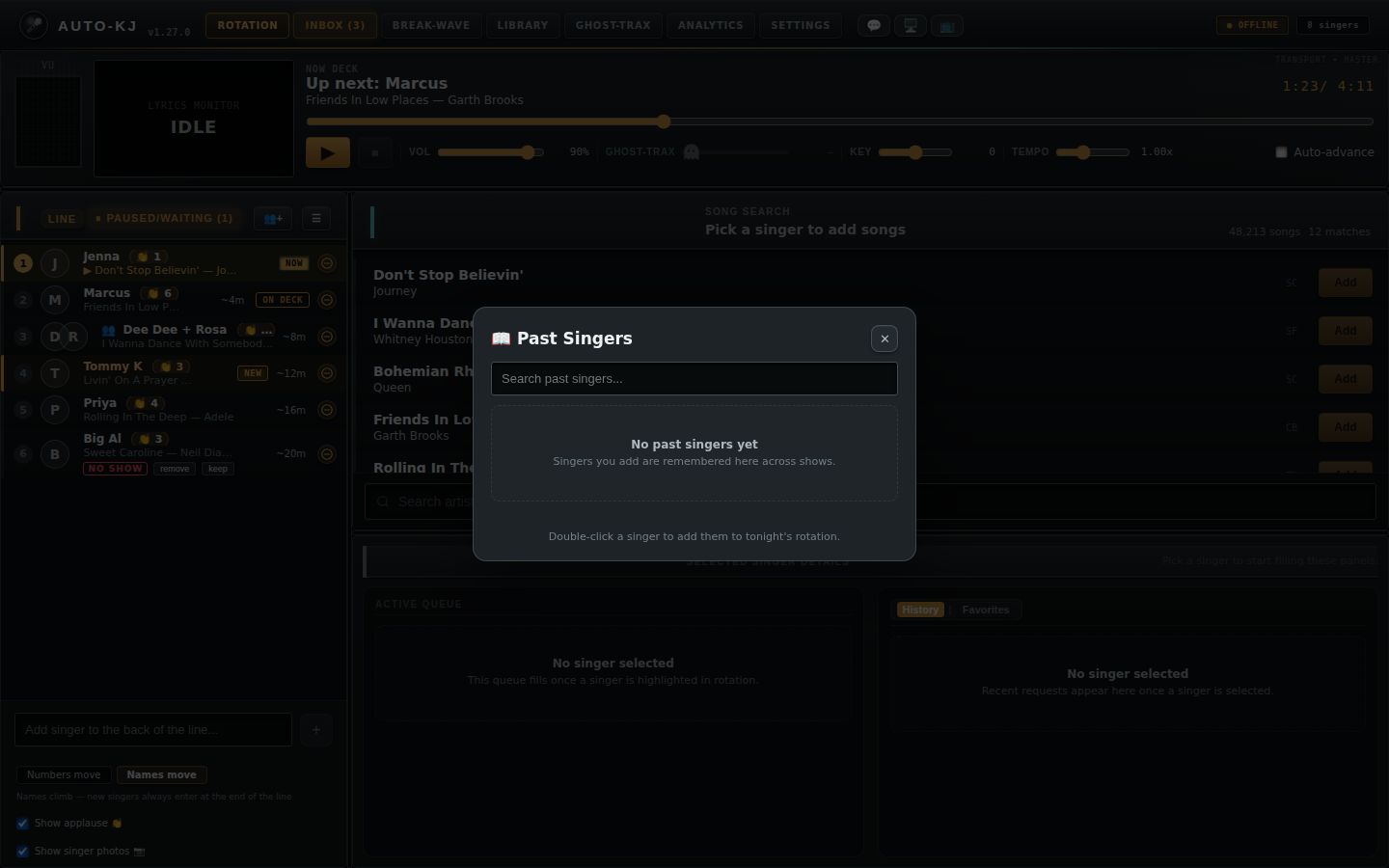1389x868 pixels.
Task: Select Numbers move mode
Action: (64, 774)
